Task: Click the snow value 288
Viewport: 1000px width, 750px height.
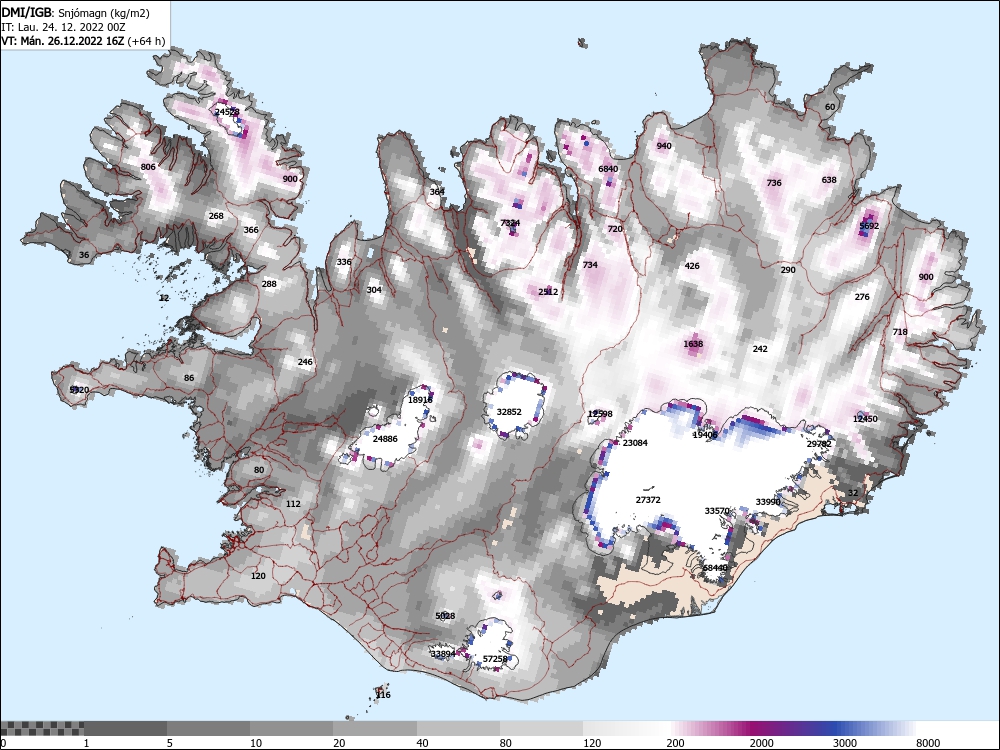Action: pyautogui.click(x=269, y=284)
